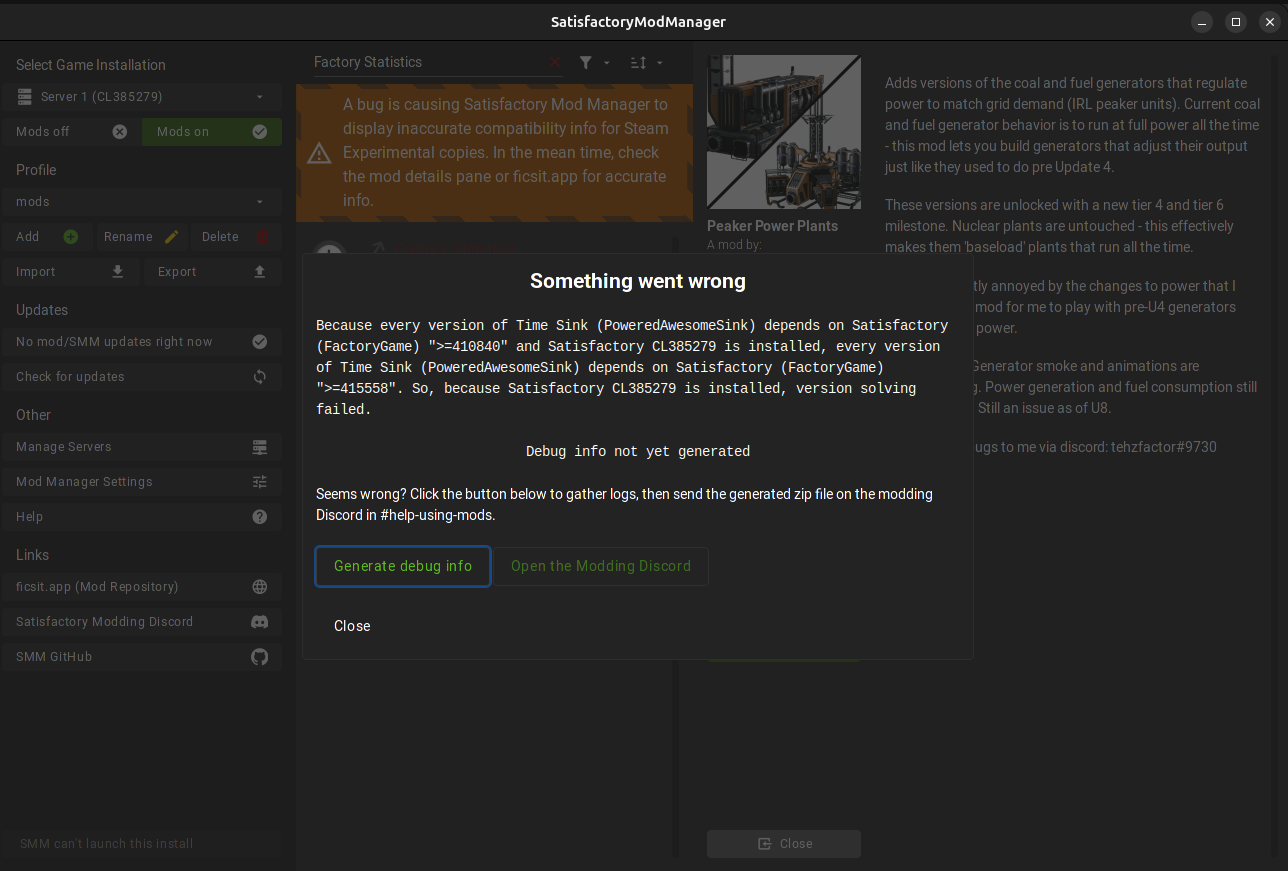The width and height of the screenshot is (1288, 871).
Task: Open the mod filter dropdown
Action: 594,62
